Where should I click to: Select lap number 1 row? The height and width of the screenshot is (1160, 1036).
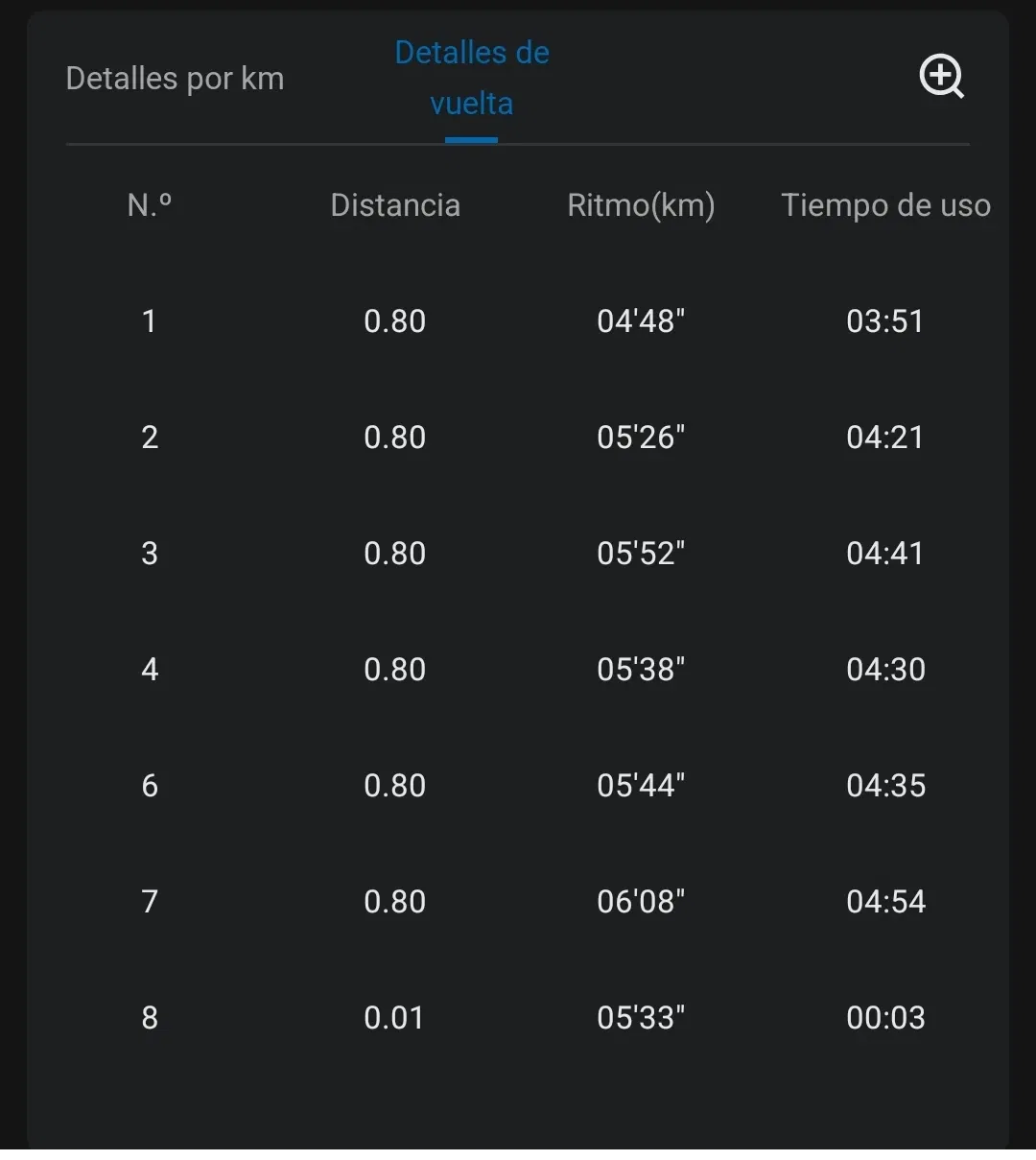click(150, 321)
